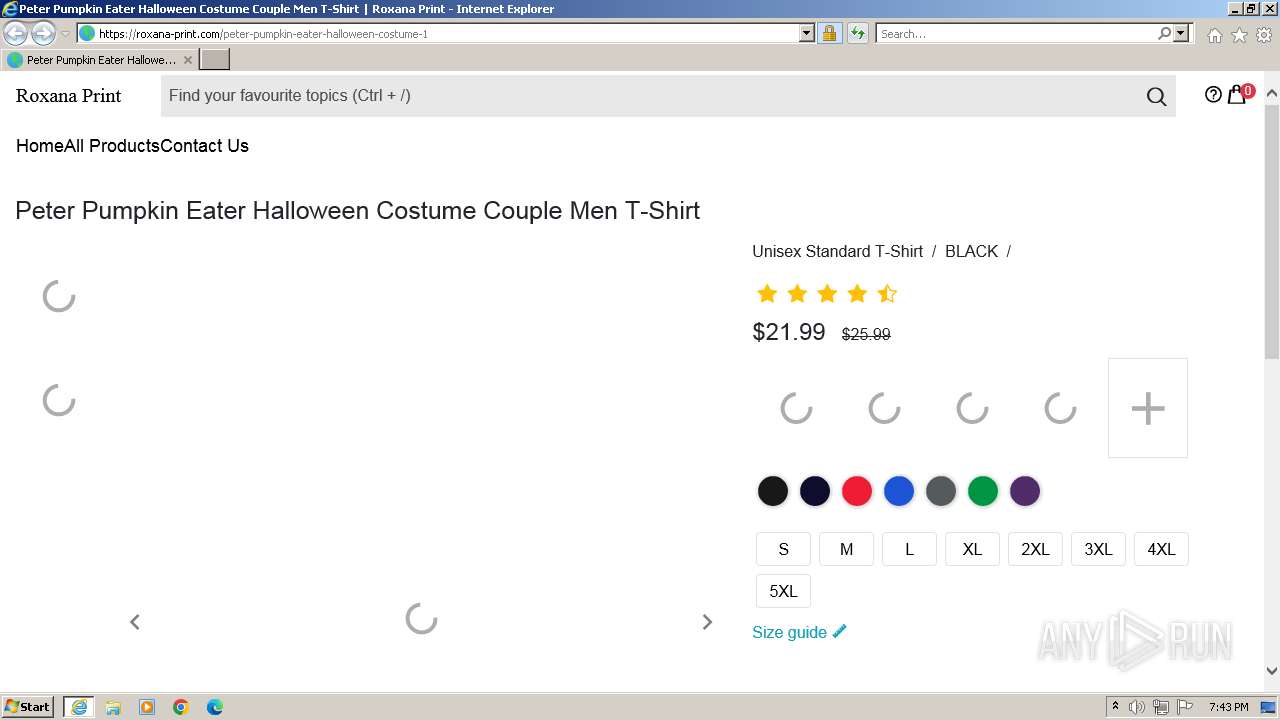Select size L
This screenshot has height=720, width=1280.
pos(909,549)
